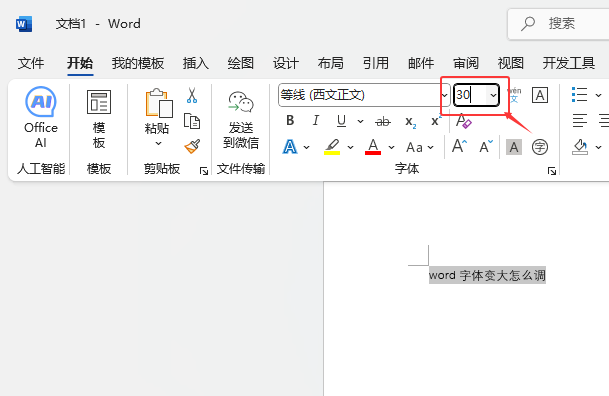
Task: Decrease font size with shrink-font icon
Action: pyautogui.click(x=486, y=147)
